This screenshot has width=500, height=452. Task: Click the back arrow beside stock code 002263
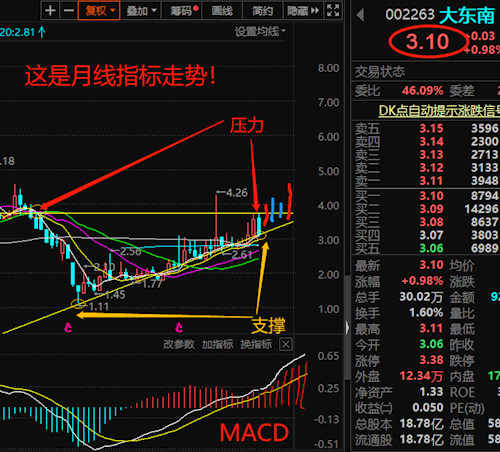[x=360, y=15]
